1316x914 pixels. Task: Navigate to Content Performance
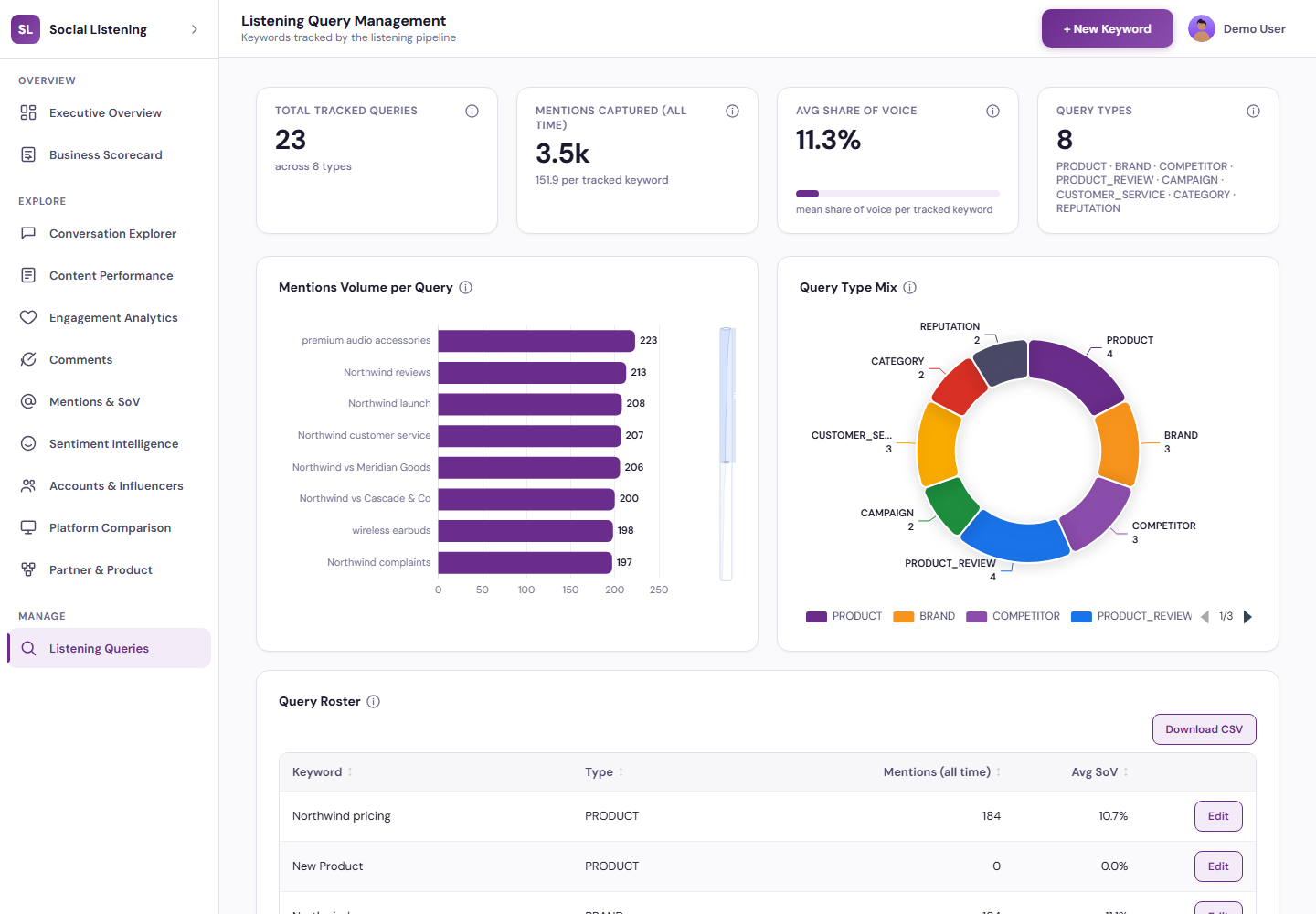109,275
